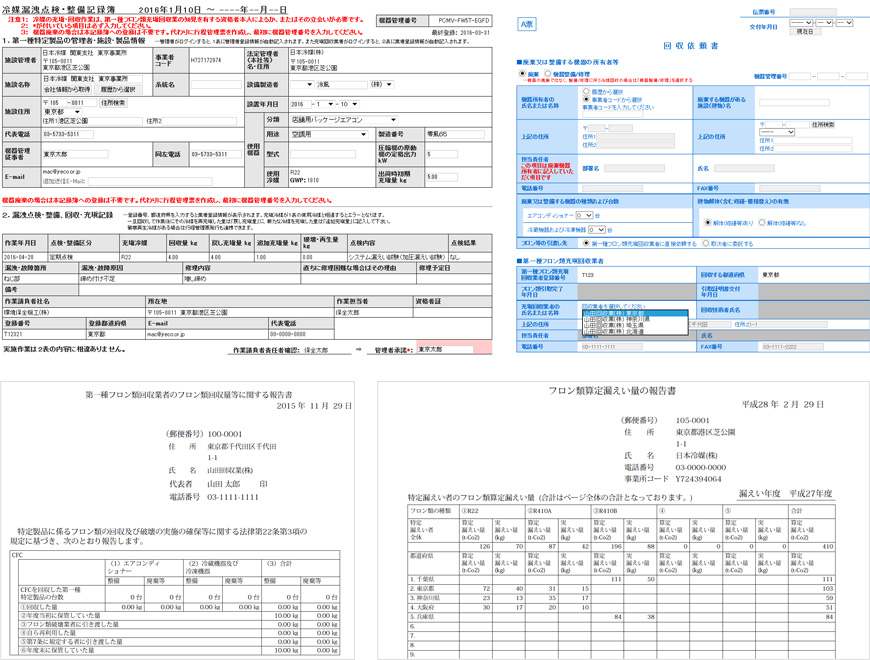Open the blank prefix dropdown before 設備製造者 name

[302, 84]
